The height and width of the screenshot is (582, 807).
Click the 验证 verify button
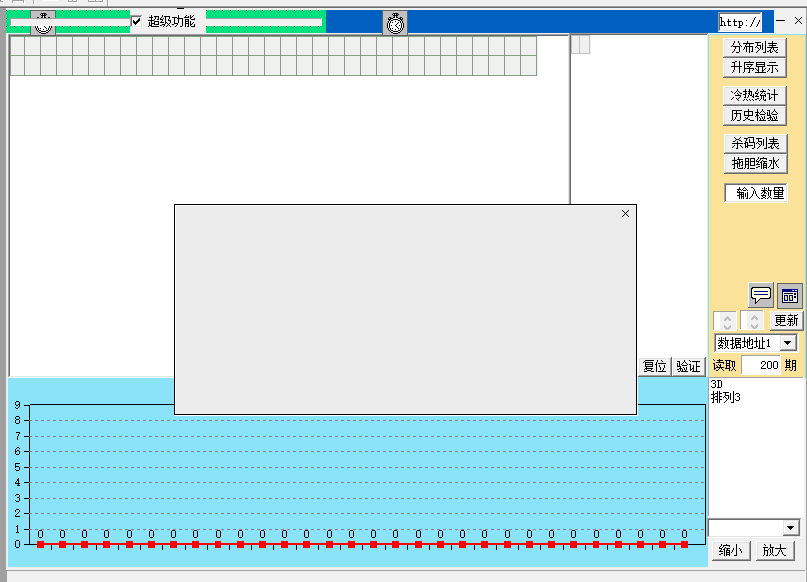(688, 366)
